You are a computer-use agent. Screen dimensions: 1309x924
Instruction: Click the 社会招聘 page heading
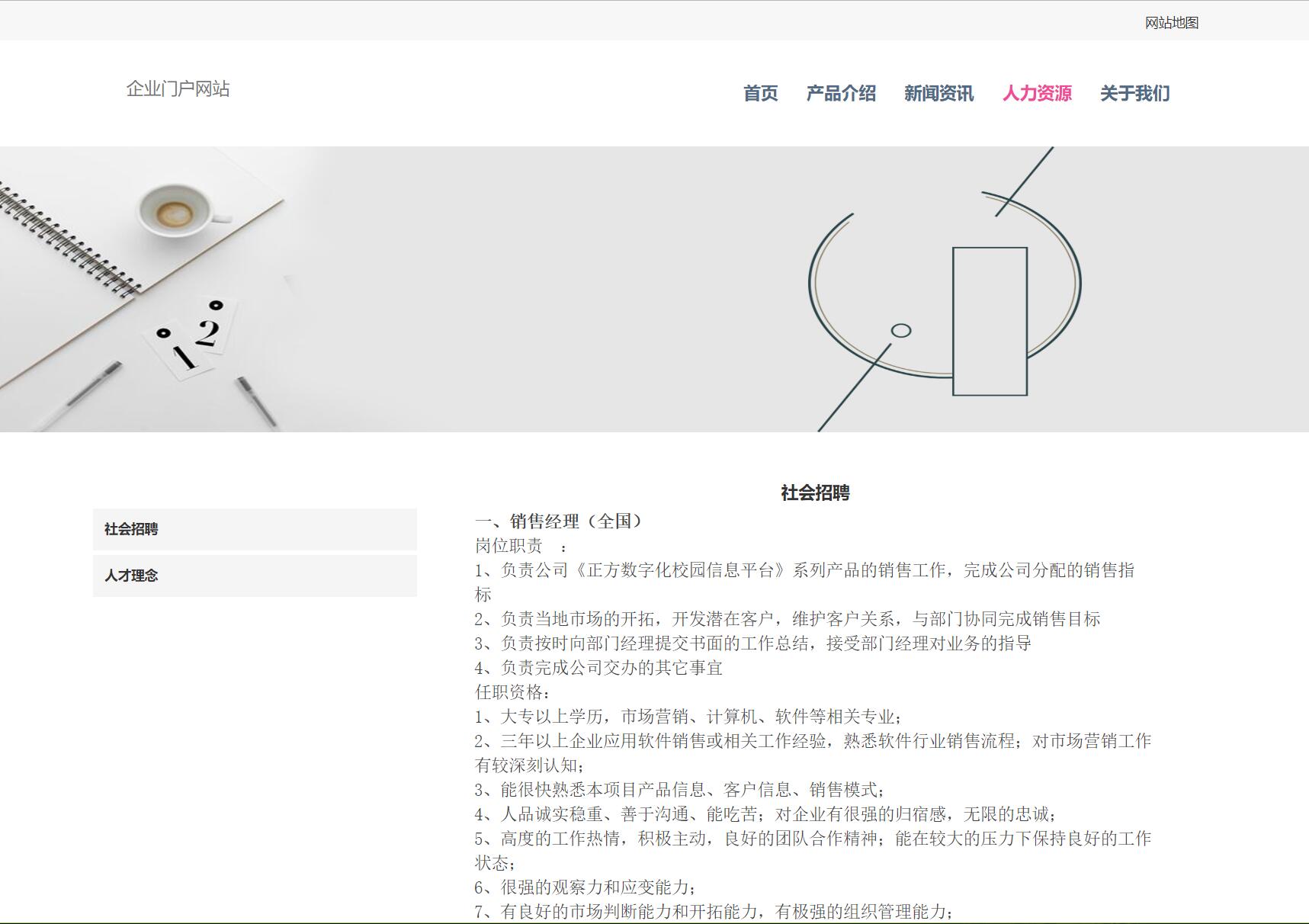point(815,493)
